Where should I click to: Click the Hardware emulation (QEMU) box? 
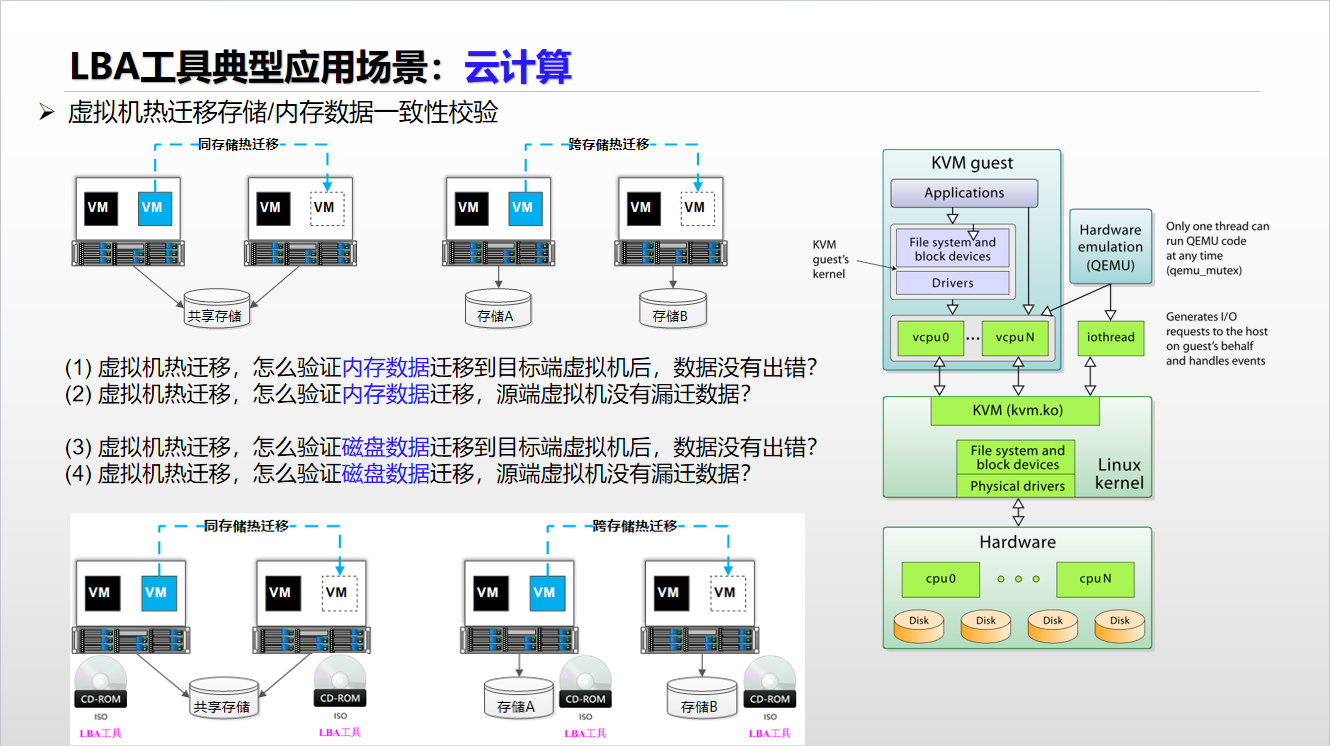[1110, 246]
